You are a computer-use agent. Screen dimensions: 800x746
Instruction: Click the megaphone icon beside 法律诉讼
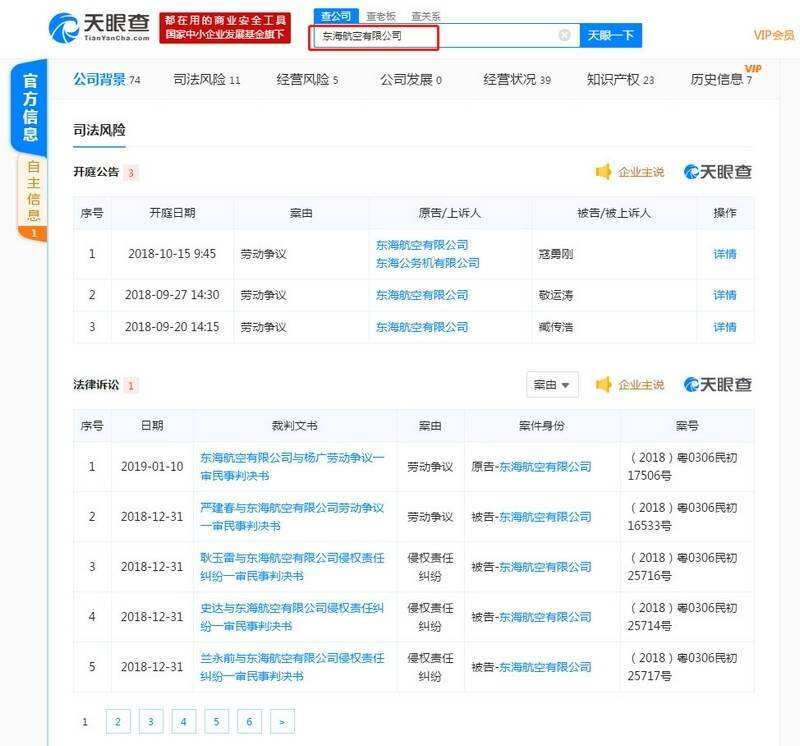click(x=604, y=384)
